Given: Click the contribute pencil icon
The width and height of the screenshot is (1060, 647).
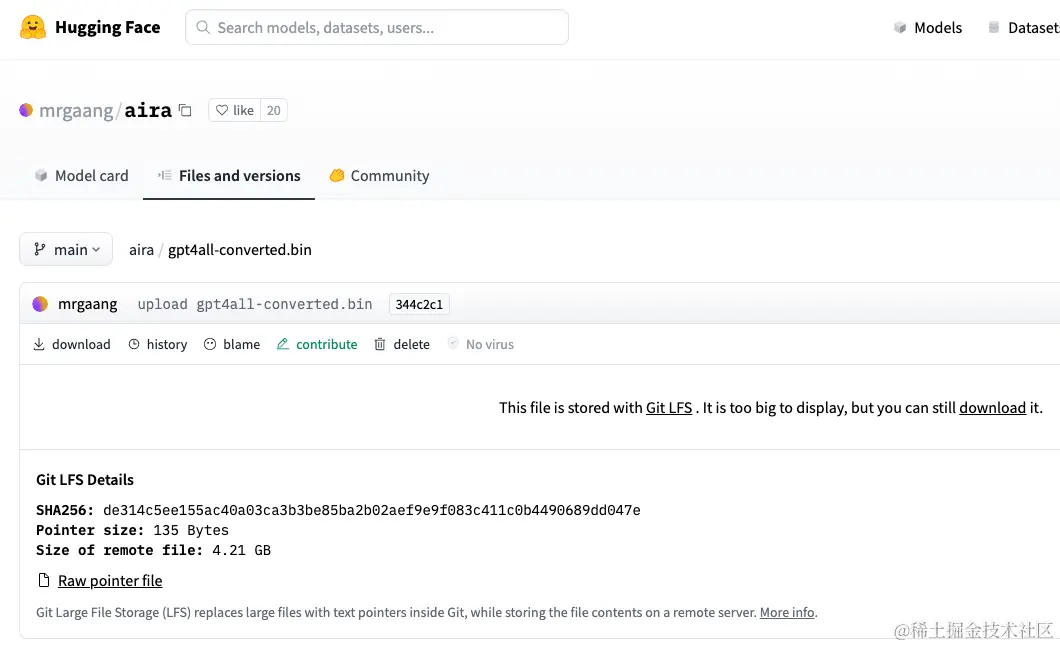Looking at the screenshot, I should pos(283,344).
